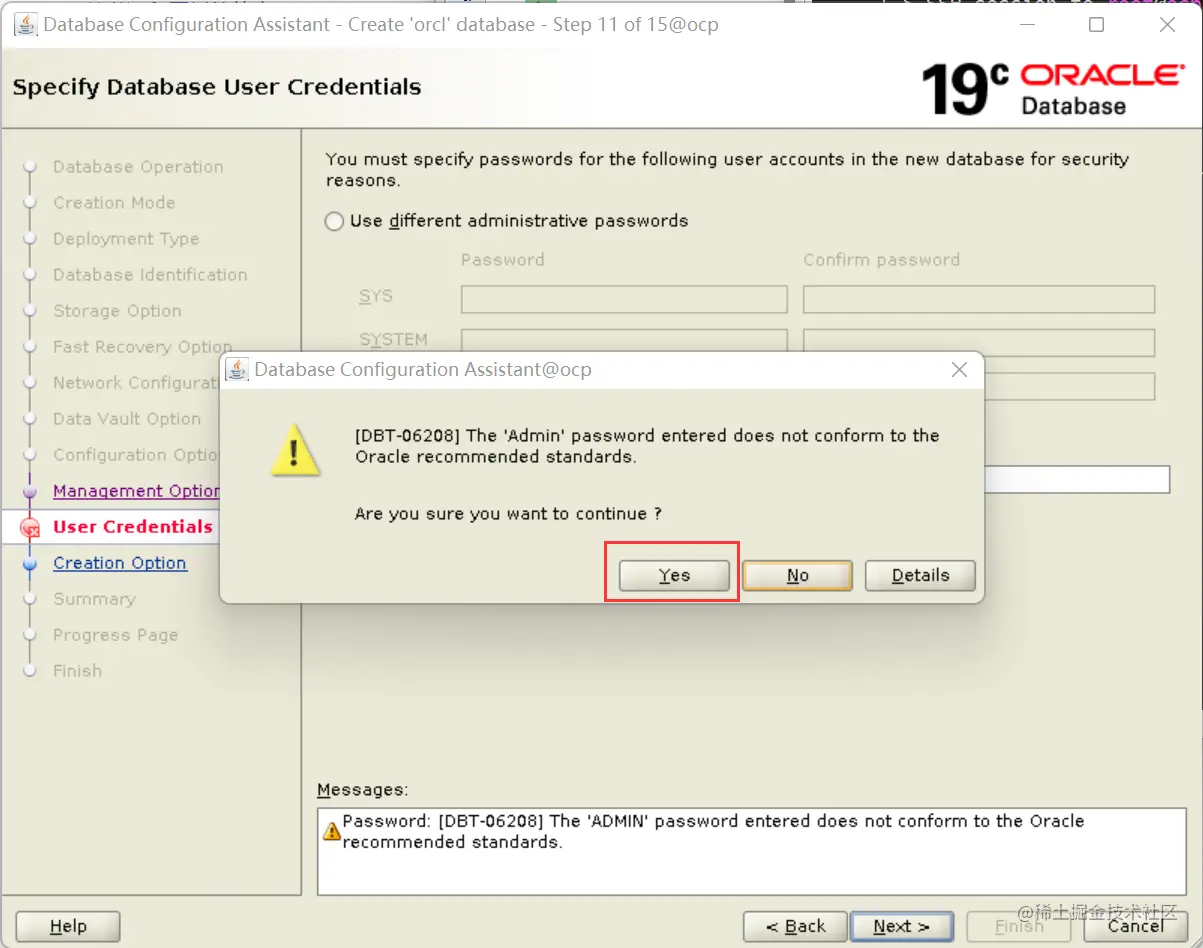The width and height of the screenshot is (1203, 948).
Task: Proceed with the Next button
Action: tap(901, 926)
